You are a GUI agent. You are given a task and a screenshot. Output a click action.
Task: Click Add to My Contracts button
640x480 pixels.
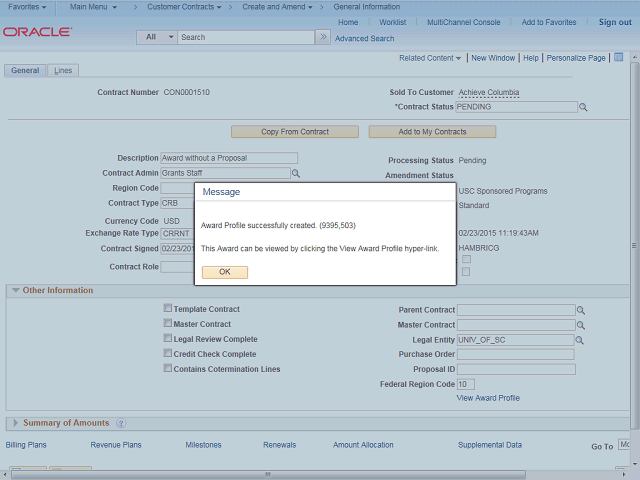coord(432,132)
